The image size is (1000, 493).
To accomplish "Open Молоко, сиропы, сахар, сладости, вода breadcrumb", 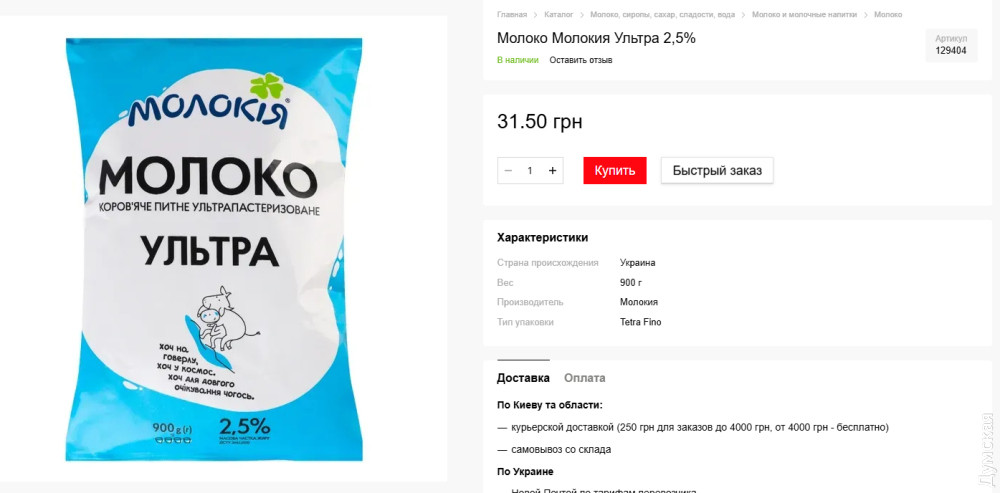I will tap(663, 15).
